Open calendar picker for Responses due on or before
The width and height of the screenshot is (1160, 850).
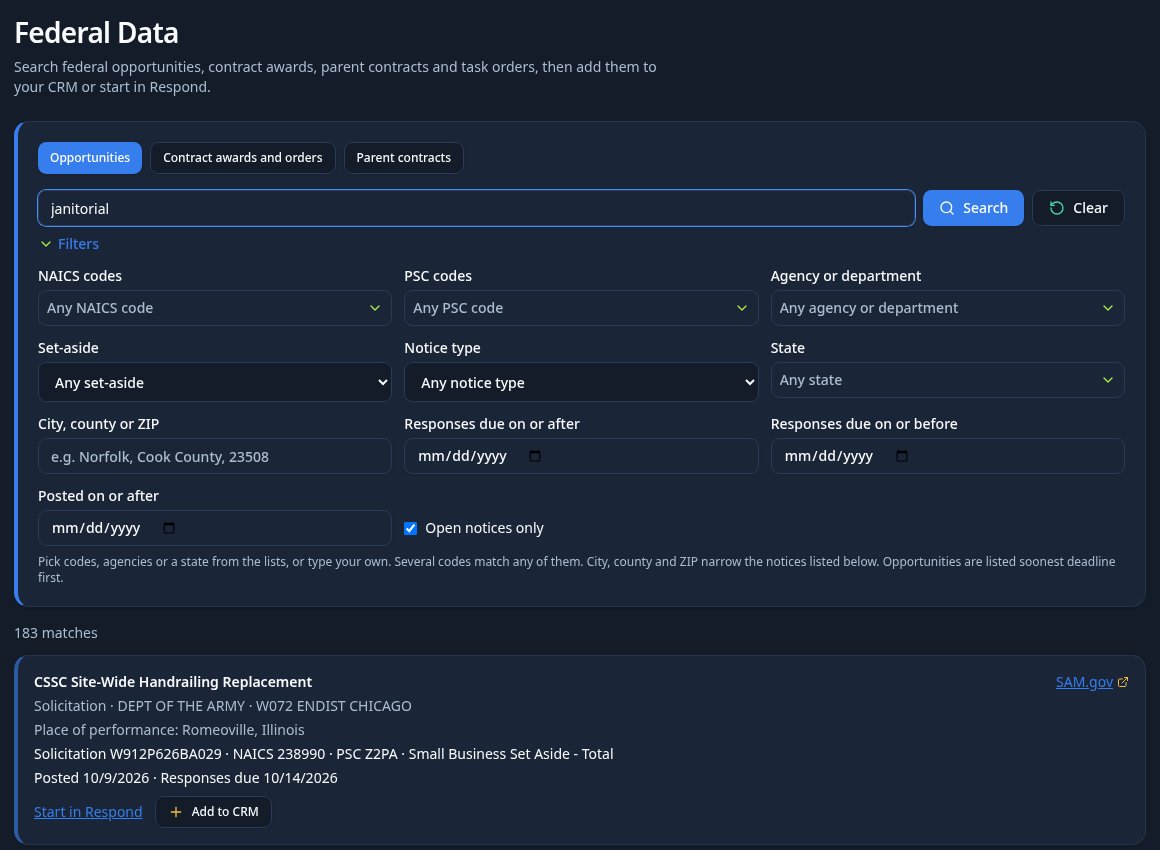point(901,456)
